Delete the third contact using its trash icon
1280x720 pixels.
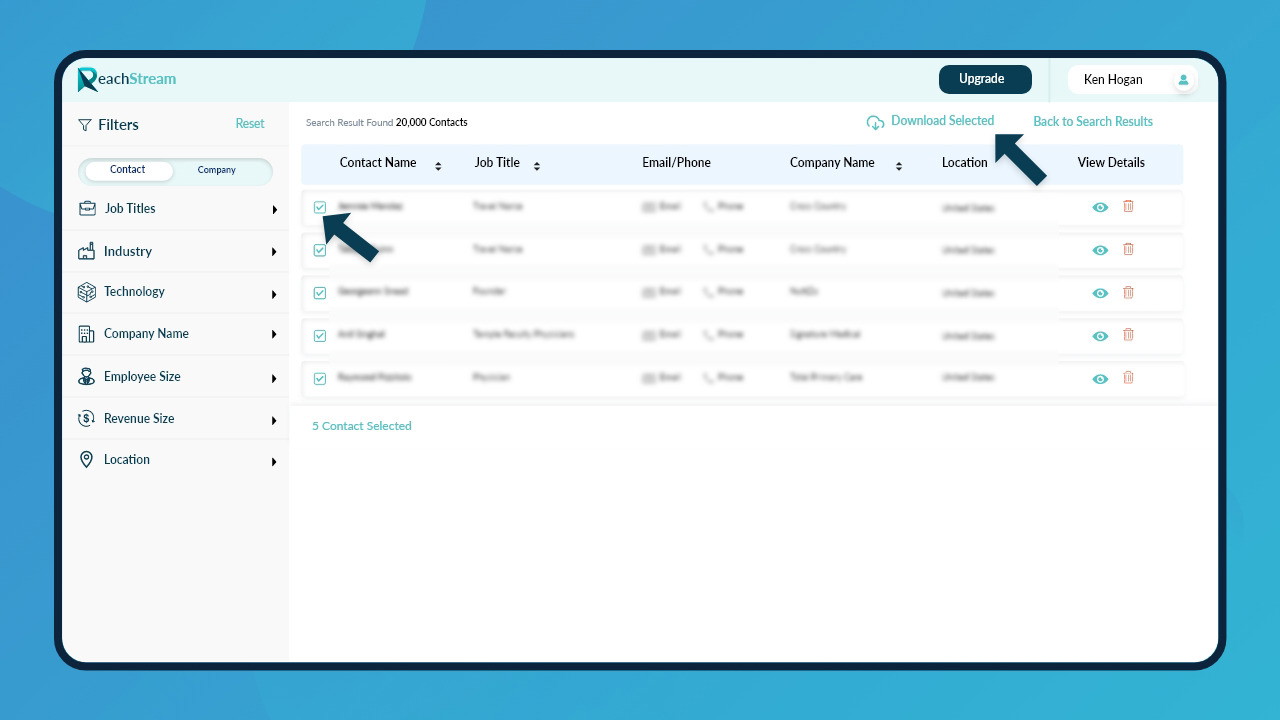(x=1128, y=292)
